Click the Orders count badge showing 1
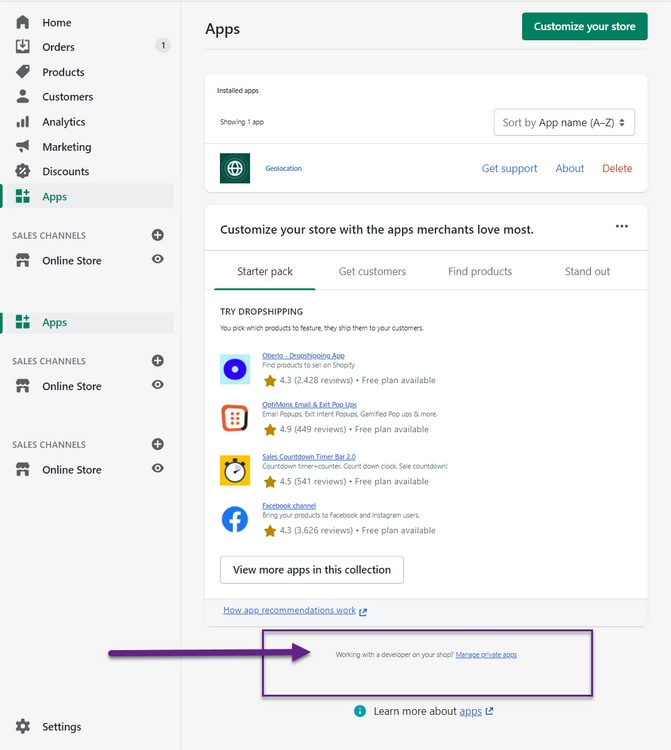The width and height of the screenshot is (671, 750). pos(163,45)
